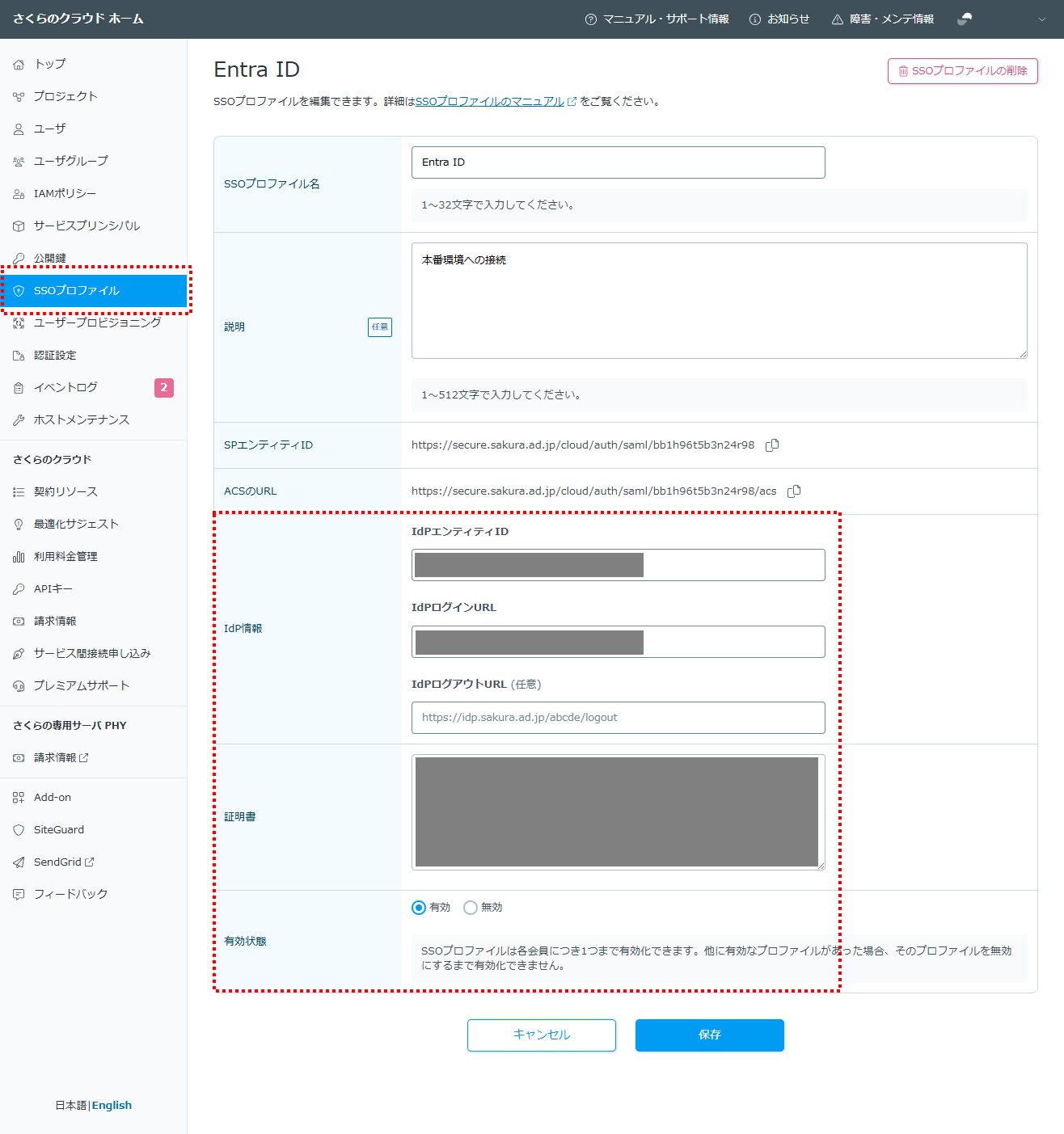1064x1134 pixels.
Task: Go to 公開鍵 in the sidebar
Action: [x=50, y=259]
